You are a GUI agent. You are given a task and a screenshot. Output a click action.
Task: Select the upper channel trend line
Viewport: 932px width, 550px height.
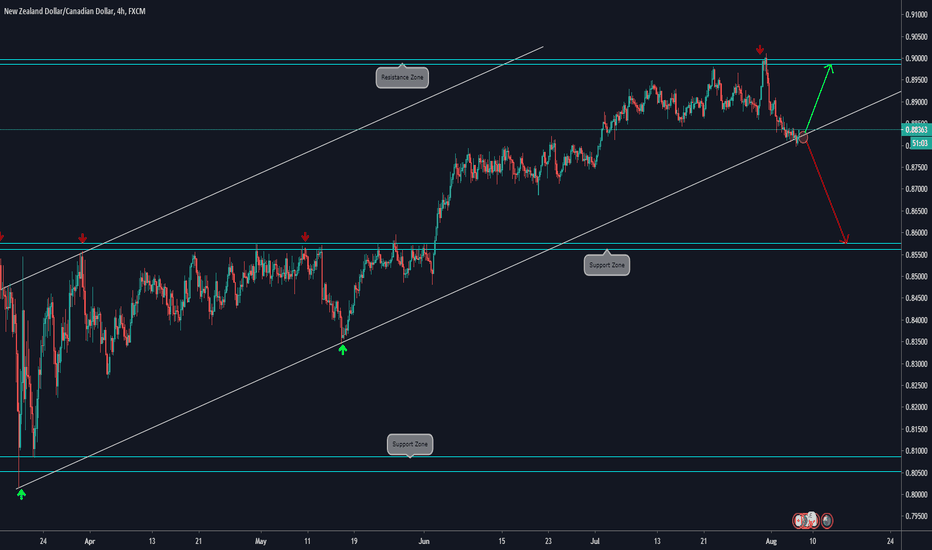click(x=272, y=168)
